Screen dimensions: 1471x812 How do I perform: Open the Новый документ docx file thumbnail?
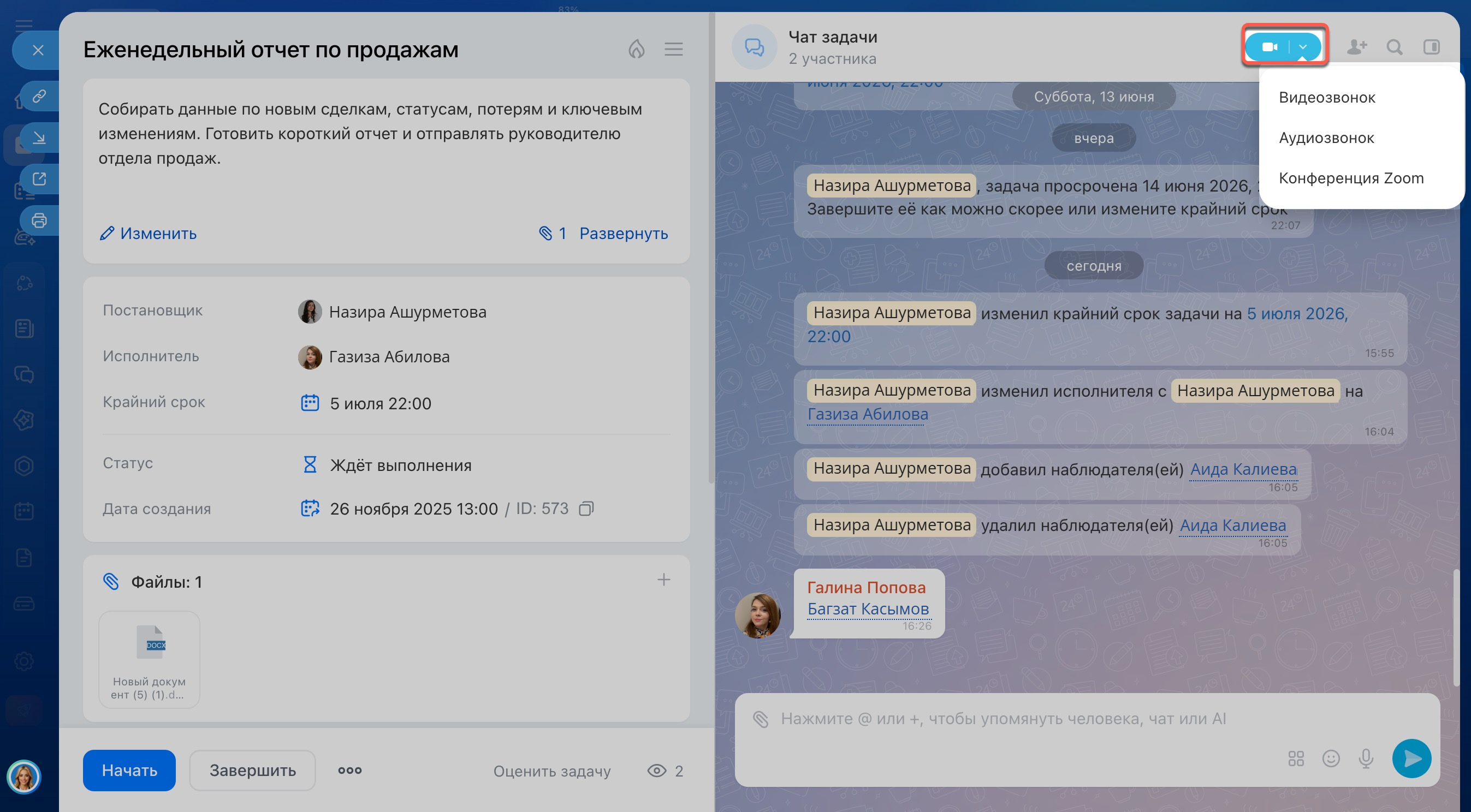pyautogui.click(x=149, y=659)
